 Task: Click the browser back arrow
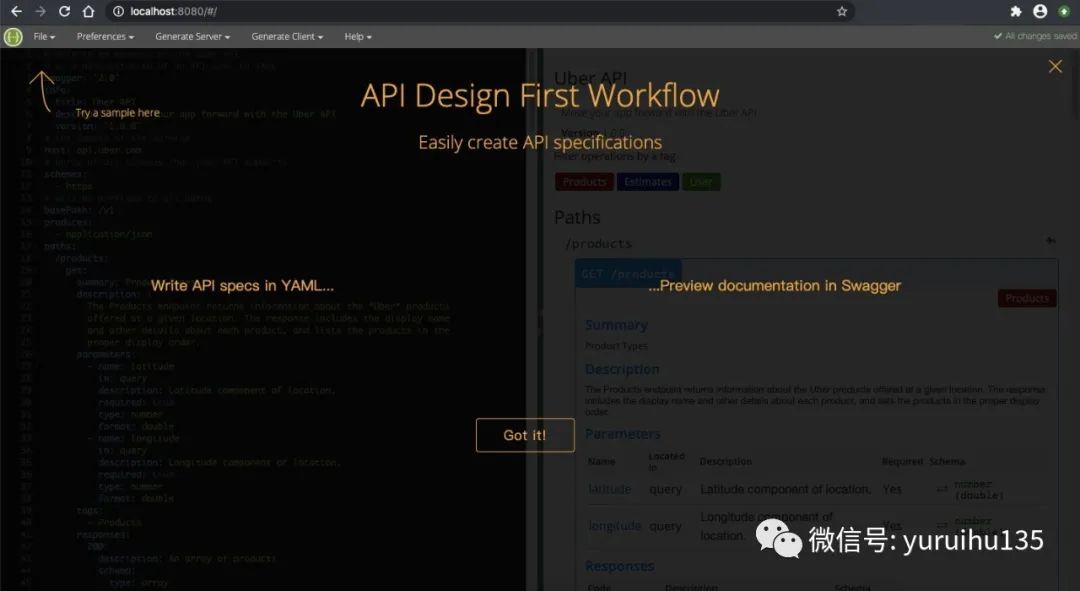click(17, 11)
